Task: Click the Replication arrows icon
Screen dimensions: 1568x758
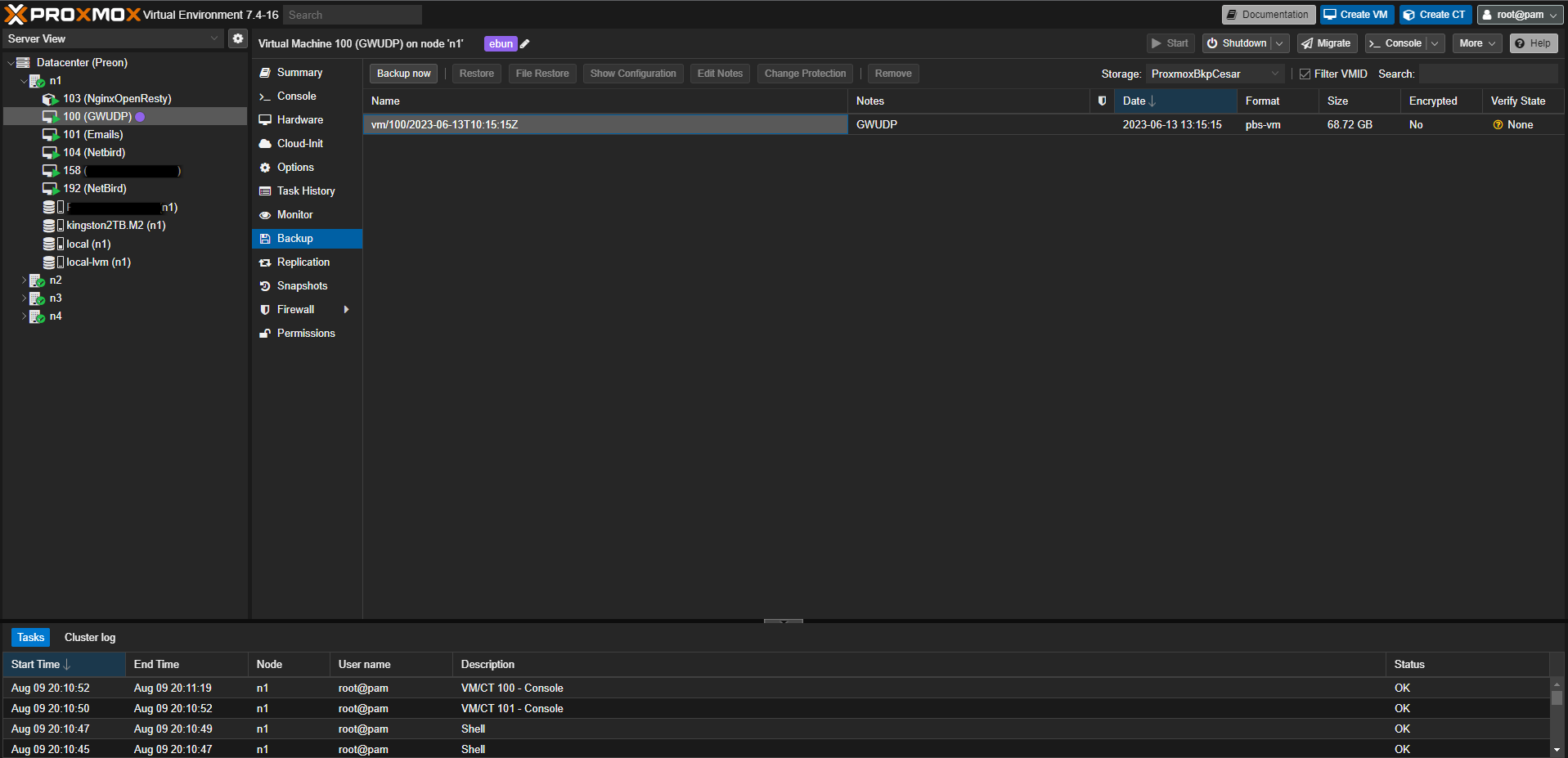Action: pos(265,262)
